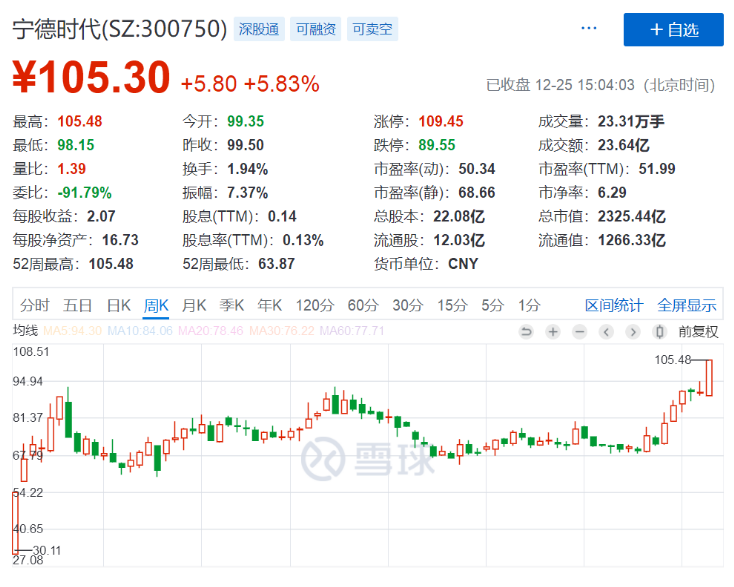Click the 成交额 value 23.64亿

(624, 146)
